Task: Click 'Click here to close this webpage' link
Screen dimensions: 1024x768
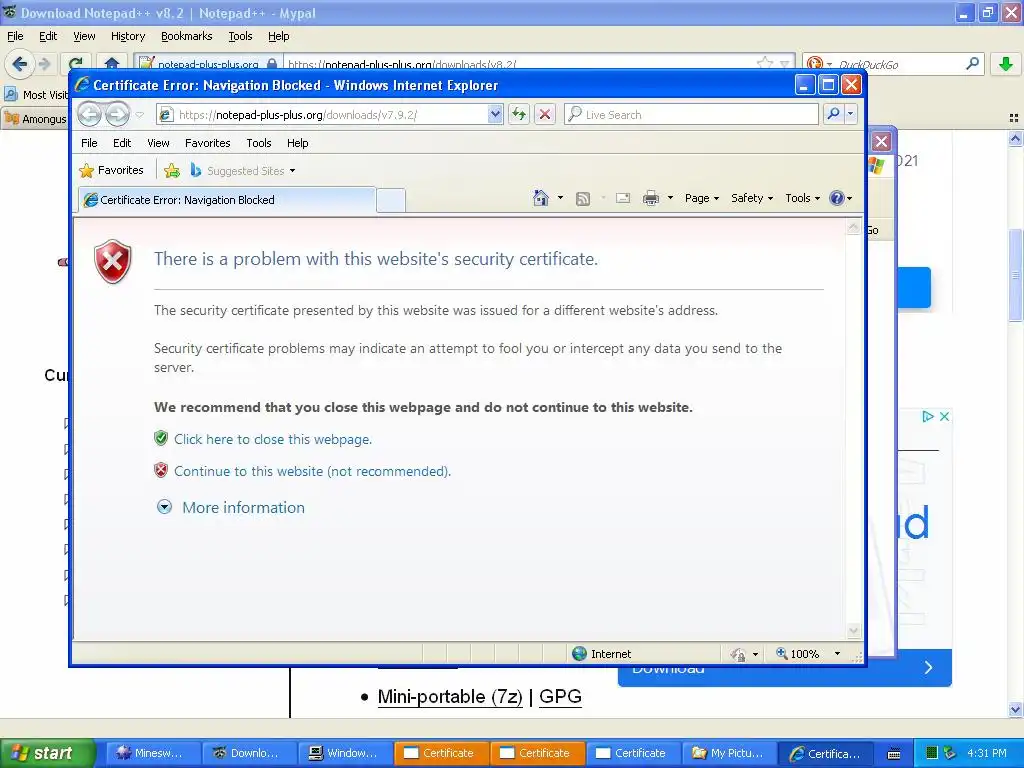Action: tap(273, 440)
